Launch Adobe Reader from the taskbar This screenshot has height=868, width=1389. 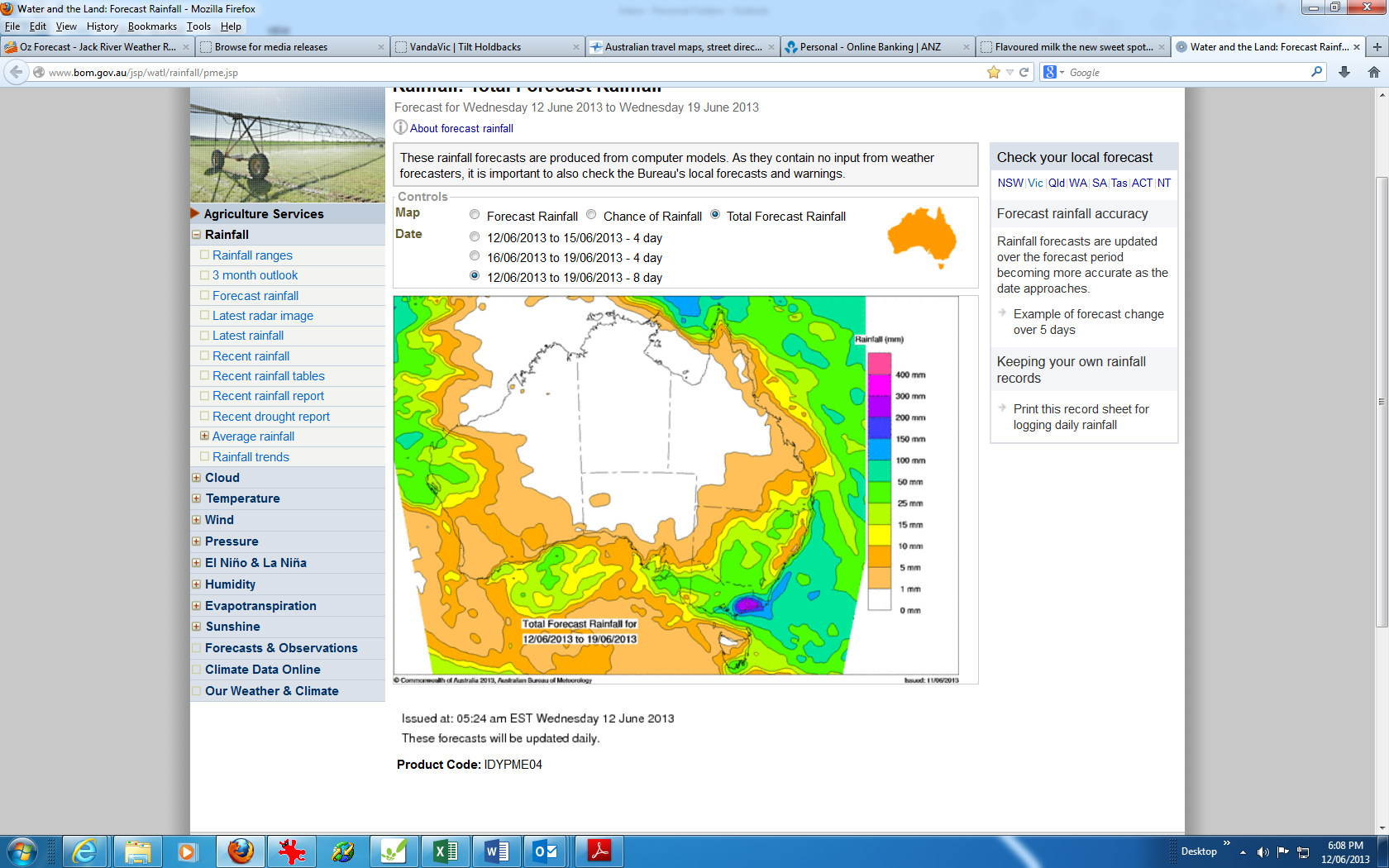click(x=599, y=851)
